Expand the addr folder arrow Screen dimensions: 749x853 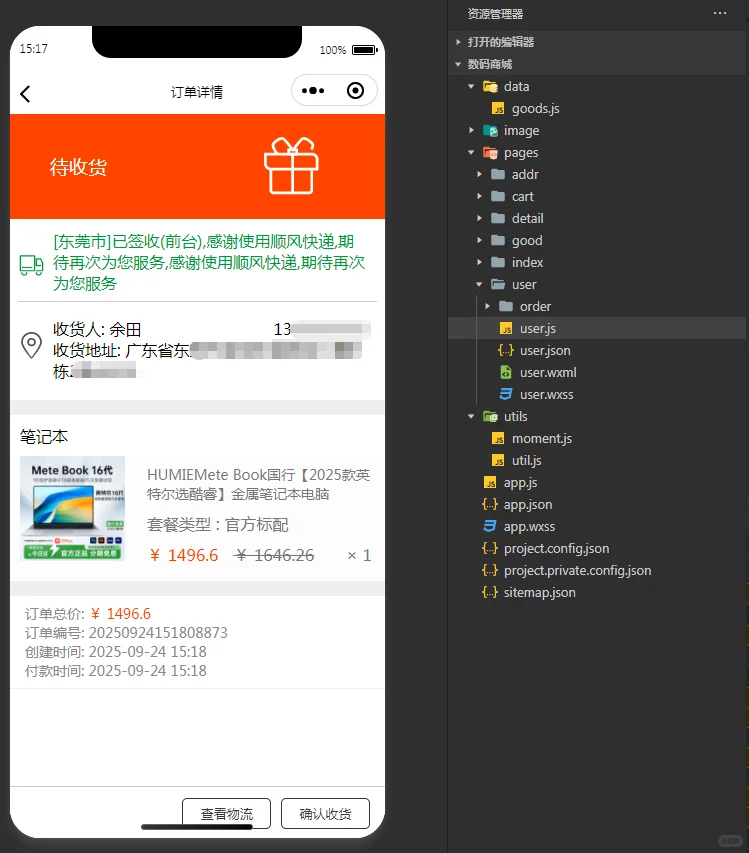(479, 174)
